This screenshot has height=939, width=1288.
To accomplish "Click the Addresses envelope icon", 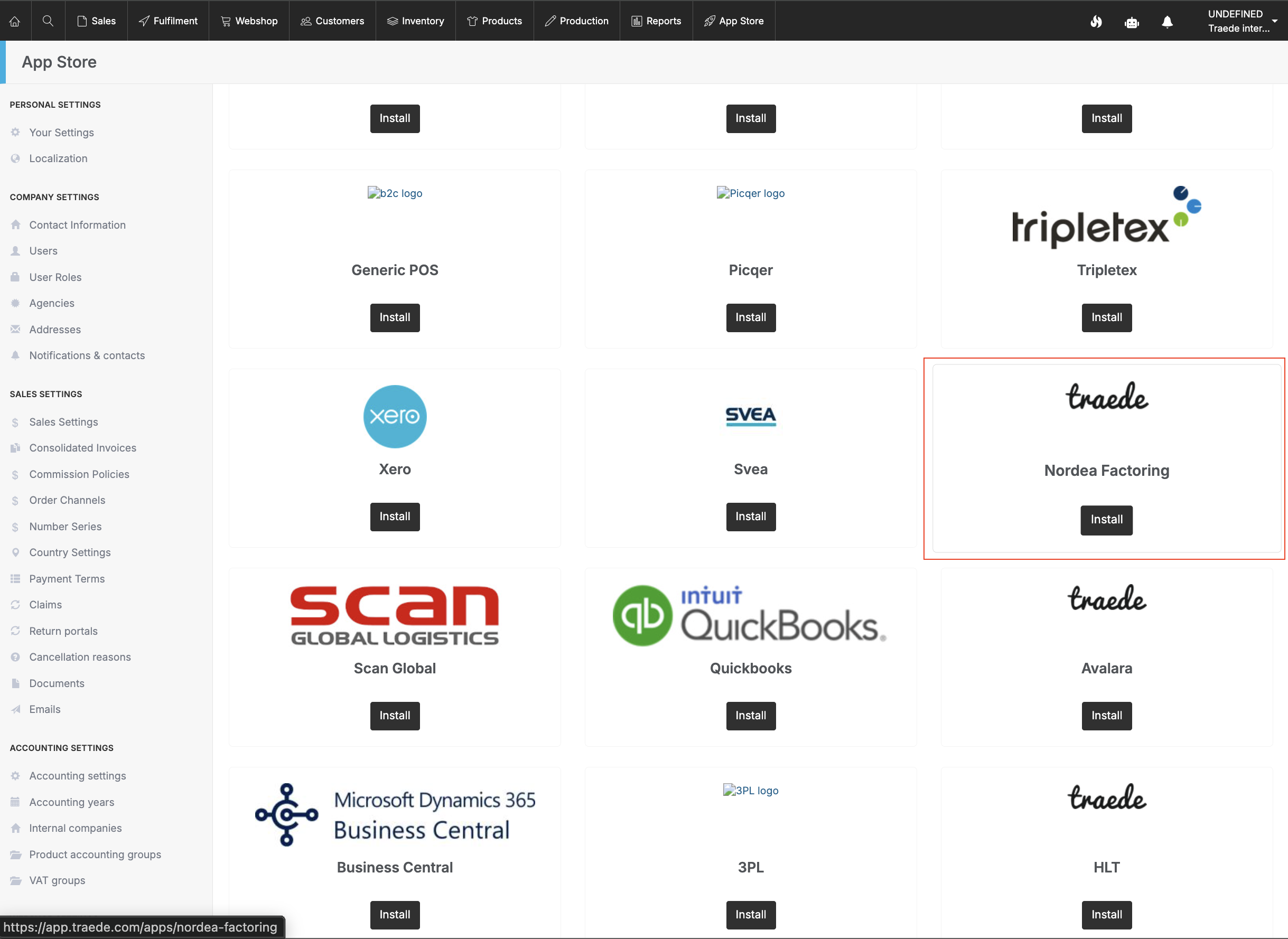I will (15, 329).
